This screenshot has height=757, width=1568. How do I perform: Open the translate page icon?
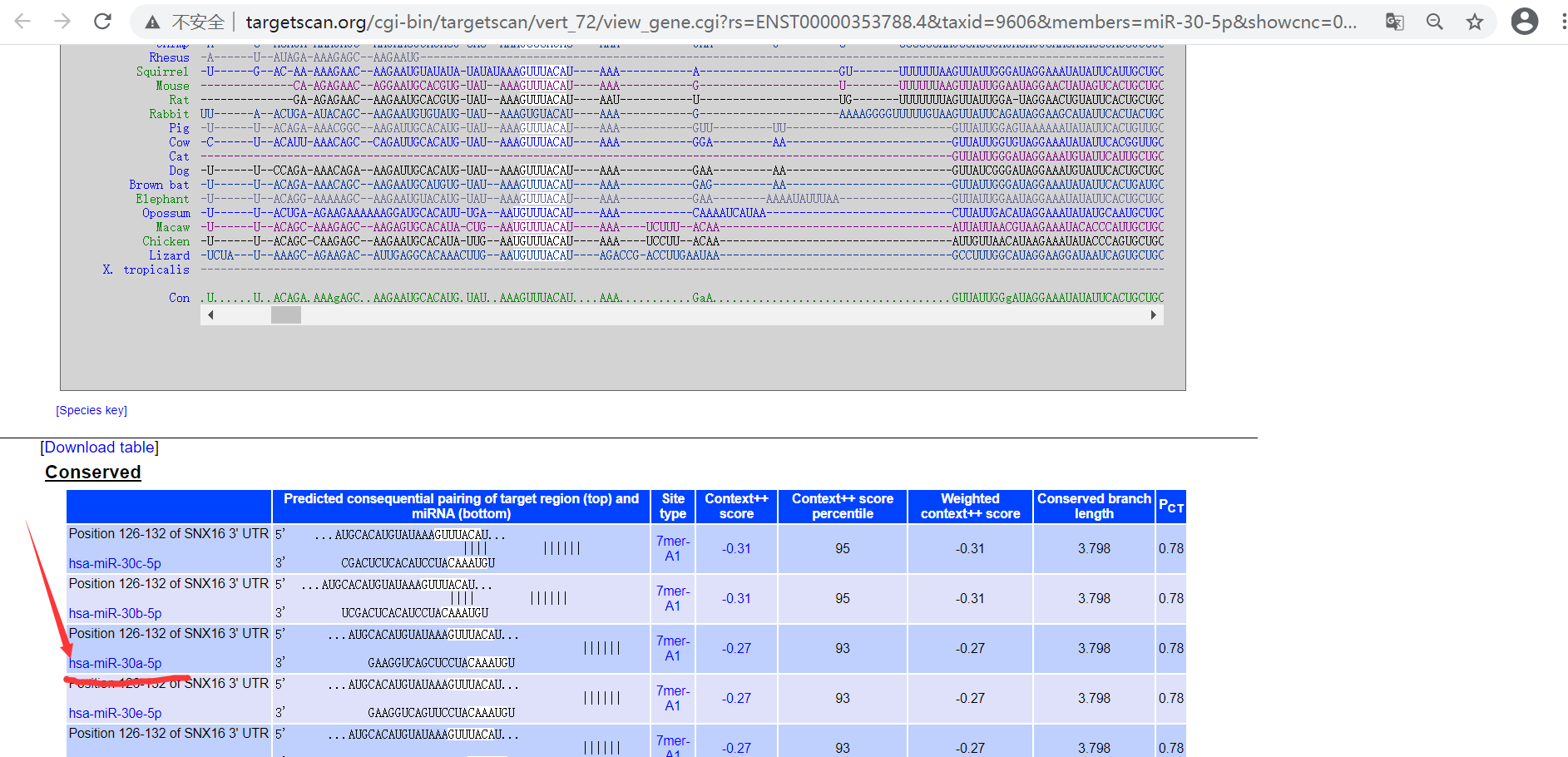[x=1394, y=22]
